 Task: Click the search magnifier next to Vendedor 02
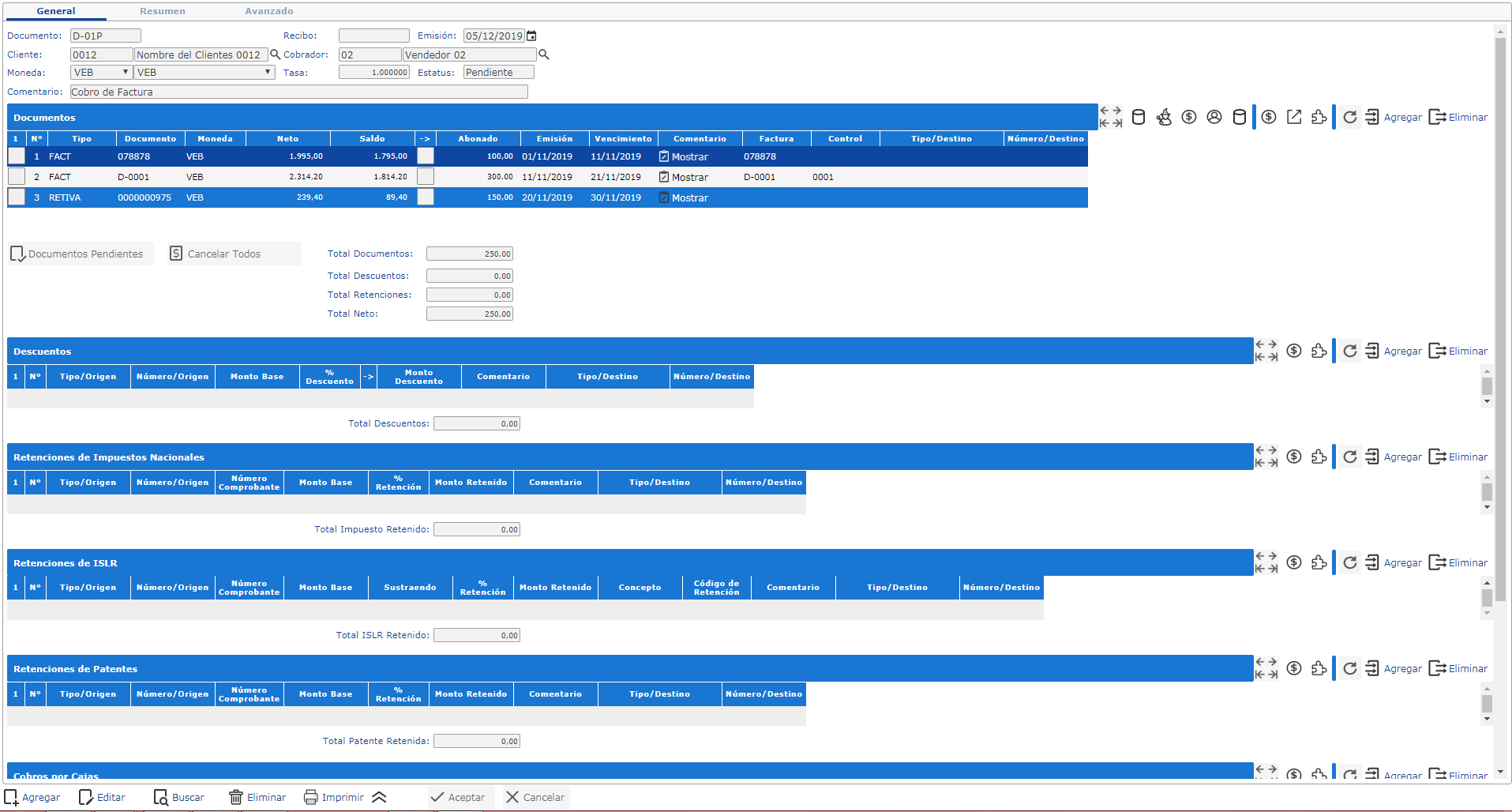pyautogui.click(x=543, y=55)
